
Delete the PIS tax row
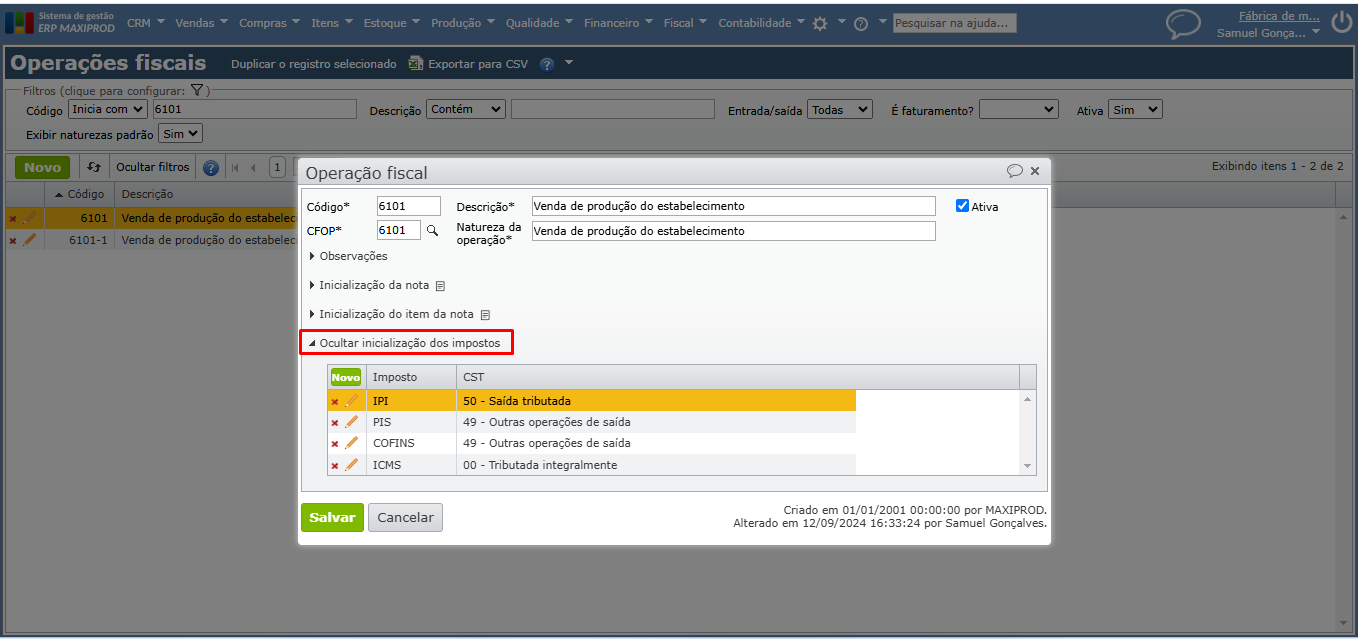coord(335,423)
